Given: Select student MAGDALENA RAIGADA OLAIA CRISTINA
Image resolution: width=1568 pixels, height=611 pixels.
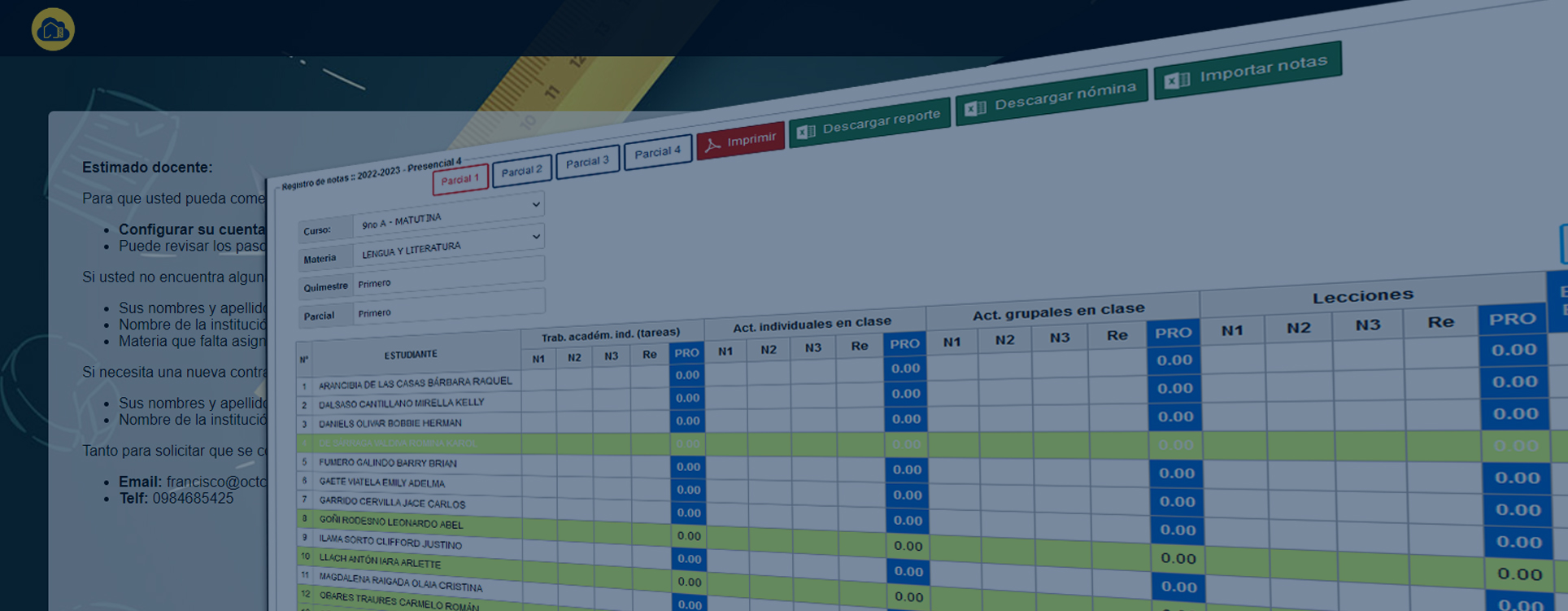Looking at the screenshot, I should pos(401,582).
